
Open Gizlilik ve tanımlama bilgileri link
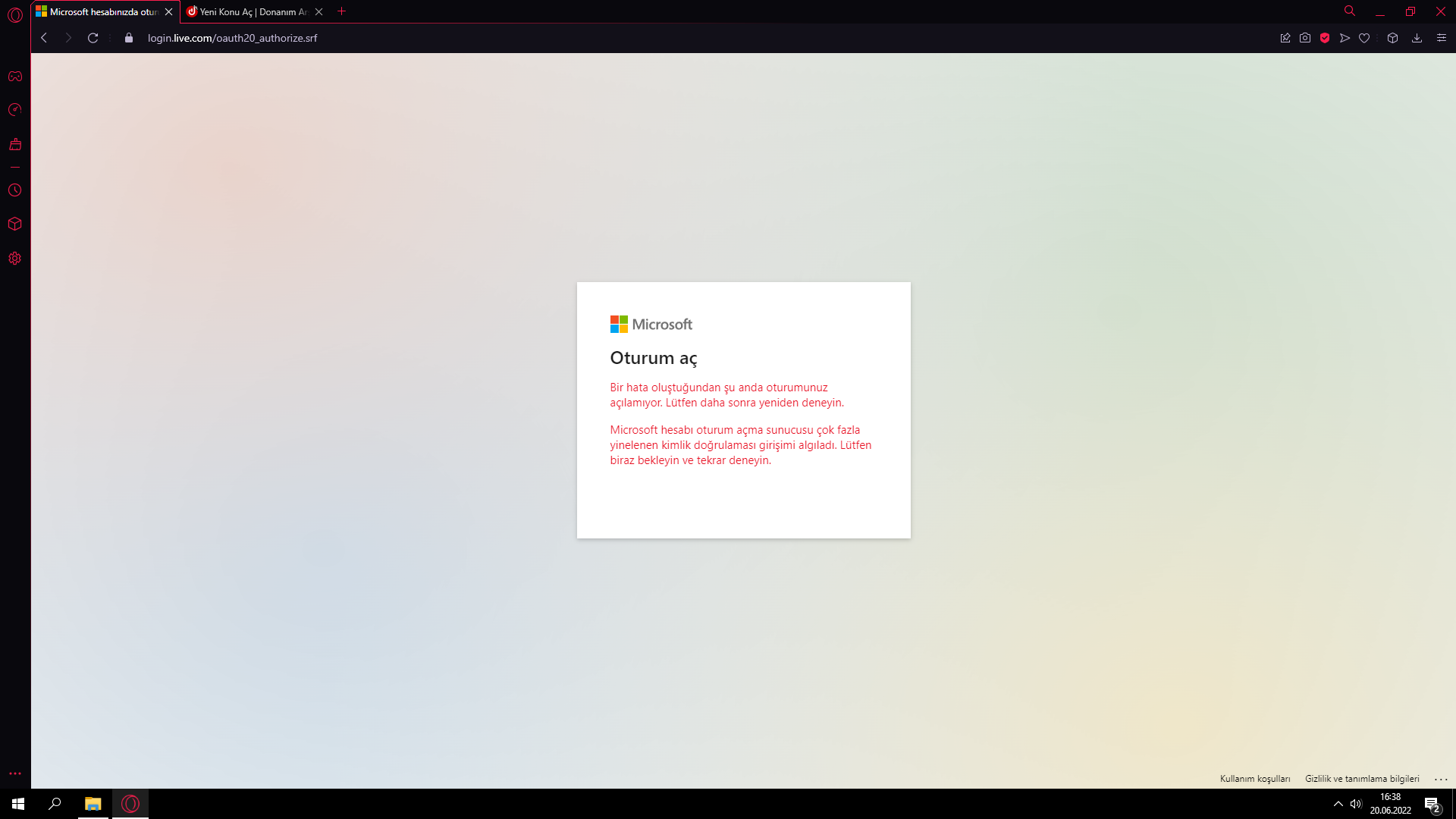1362,779
